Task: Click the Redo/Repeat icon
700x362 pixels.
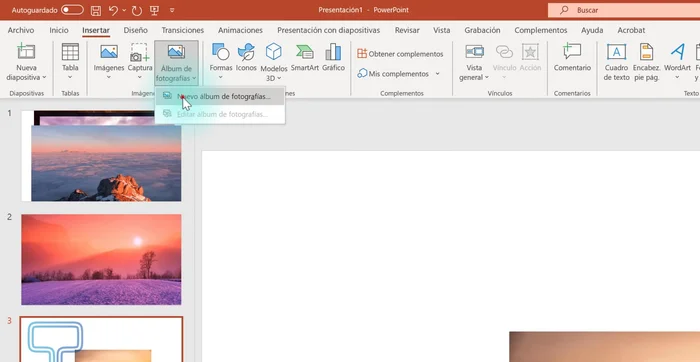Action: [x=136, y=10]
